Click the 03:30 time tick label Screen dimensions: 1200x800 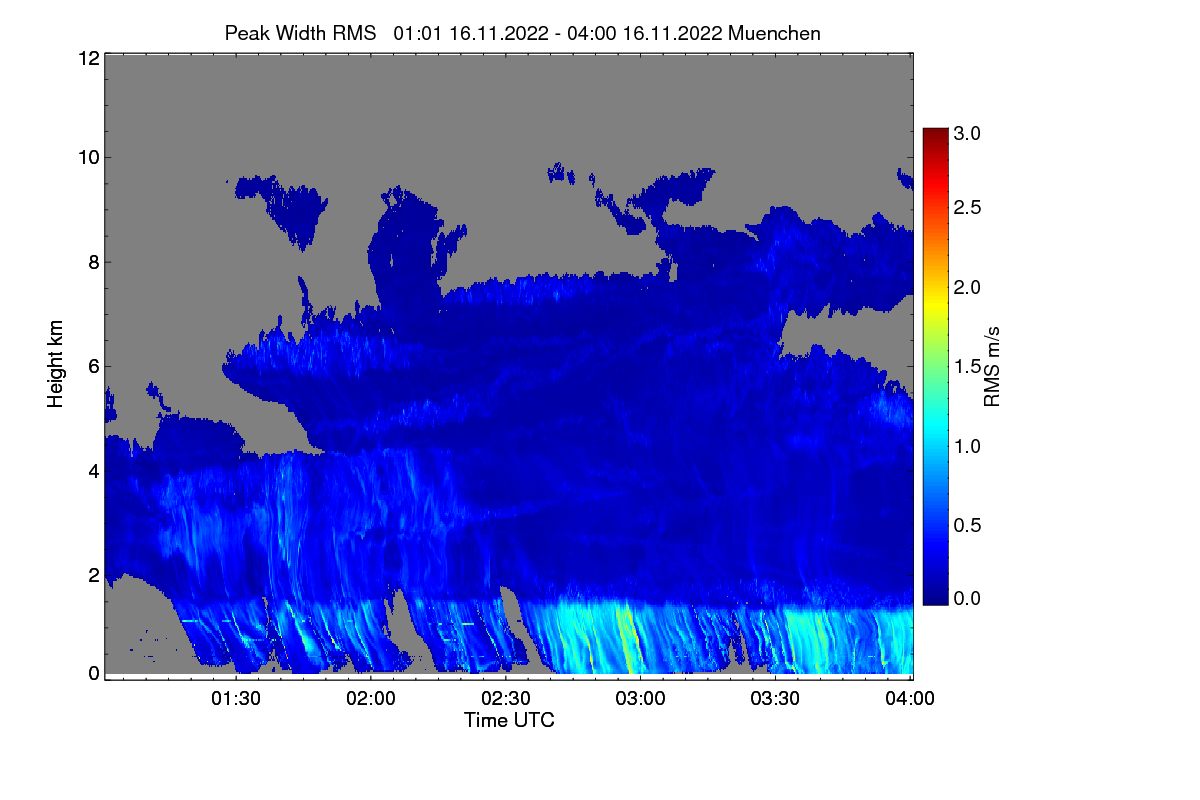(776, 699)
